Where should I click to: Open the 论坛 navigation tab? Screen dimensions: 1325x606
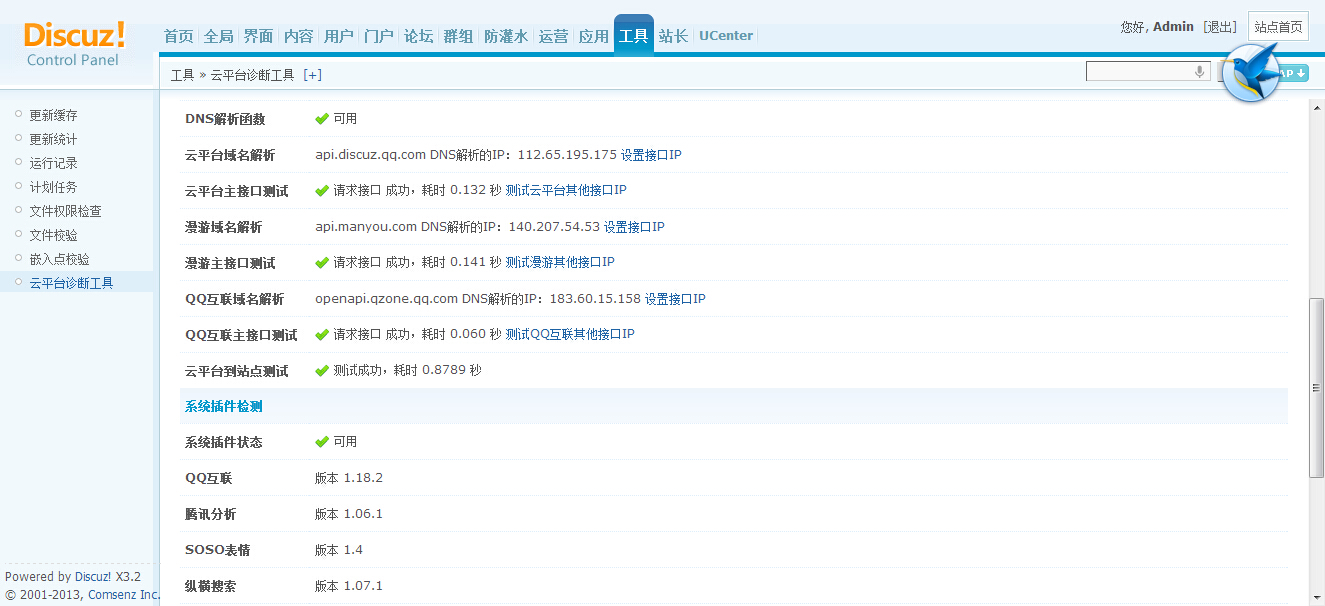(418, 36)
